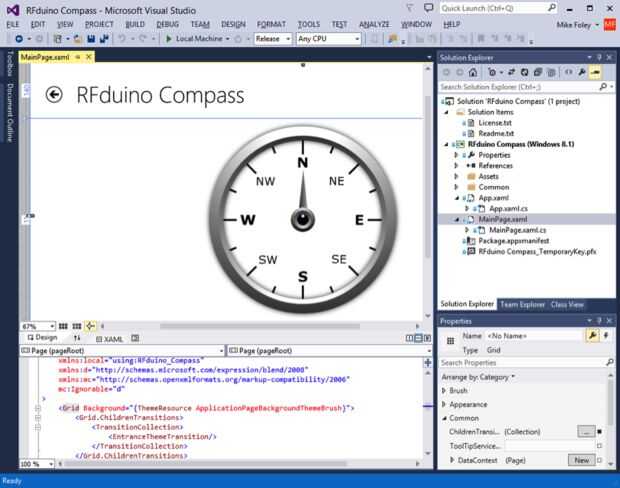
Task: Click the ChildrenTransitions ellipsis button
Action: [x=586, y=431]
